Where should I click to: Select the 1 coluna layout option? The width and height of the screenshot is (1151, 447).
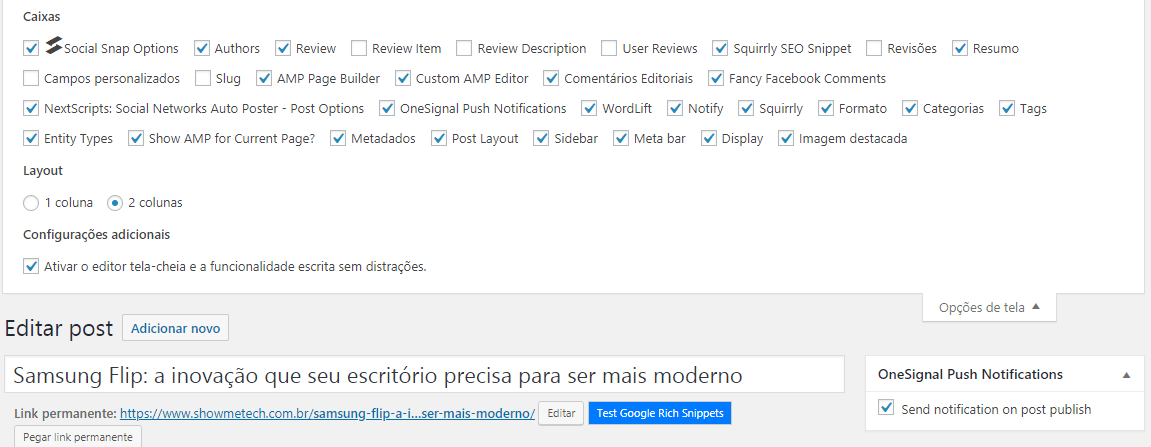pos(31,203)
